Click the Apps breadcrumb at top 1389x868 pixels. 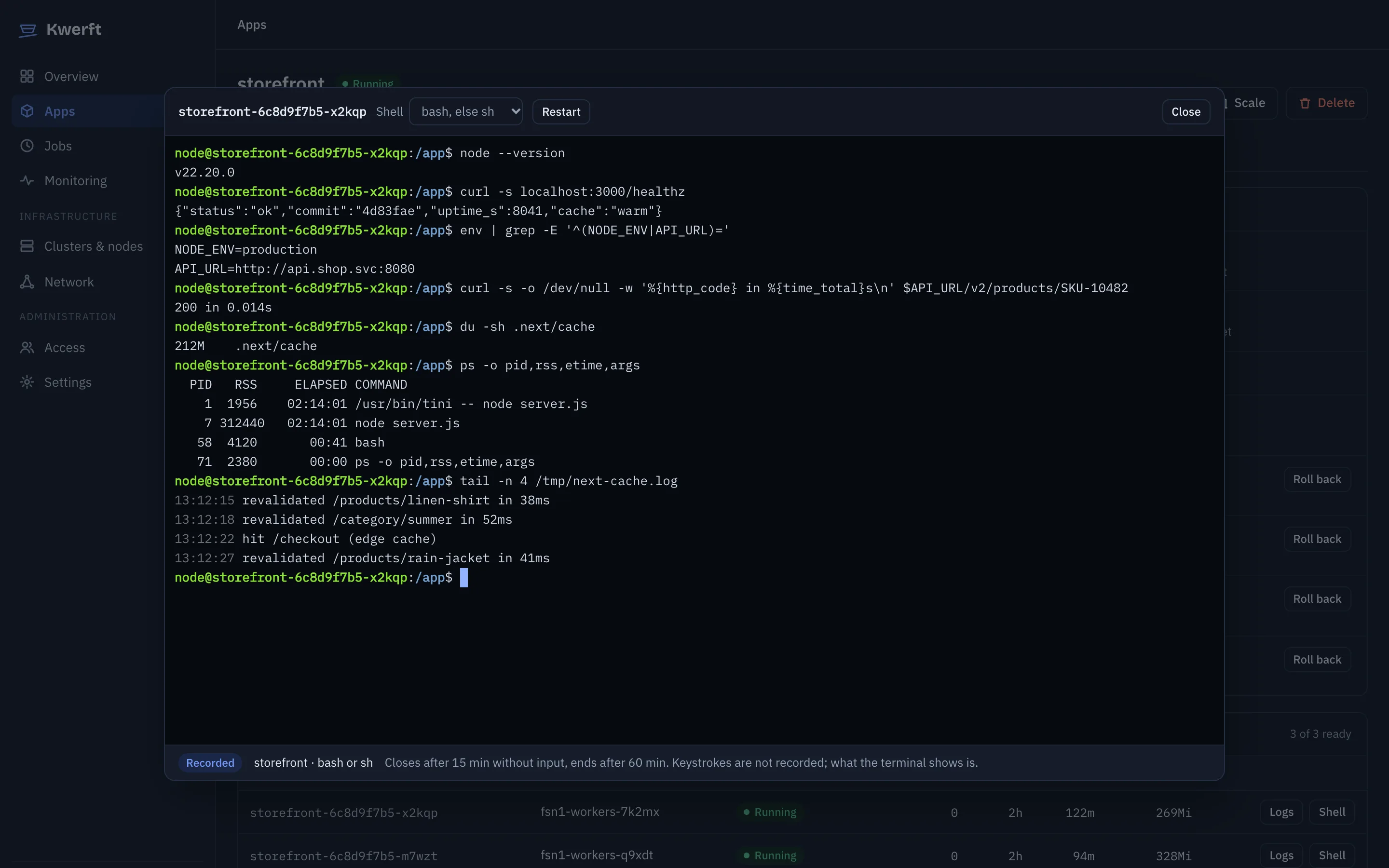pyautogui.click(x=251, y=25)
